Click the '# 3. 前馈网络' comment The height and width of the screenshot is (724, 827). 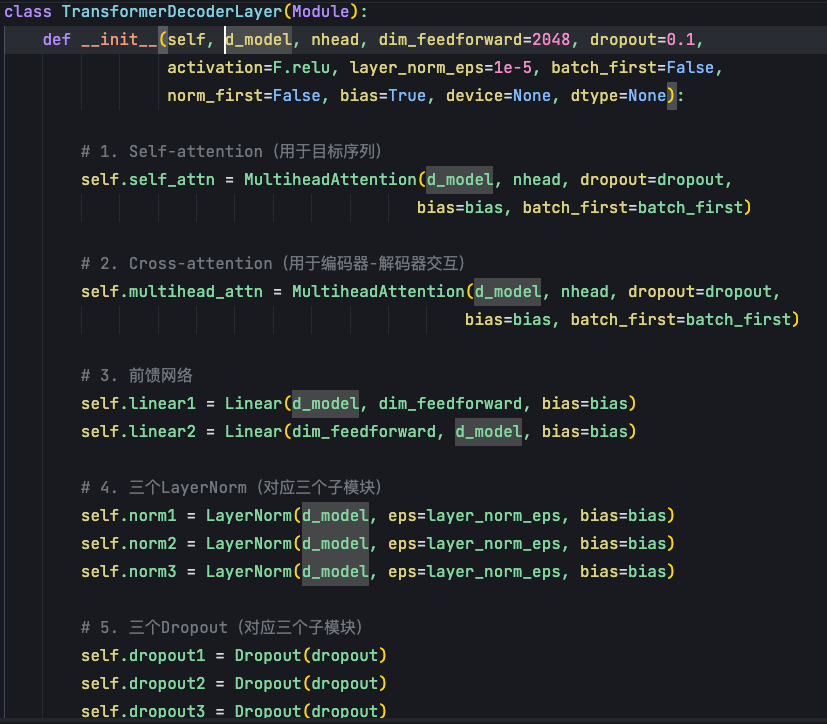[x=137, y=375]
